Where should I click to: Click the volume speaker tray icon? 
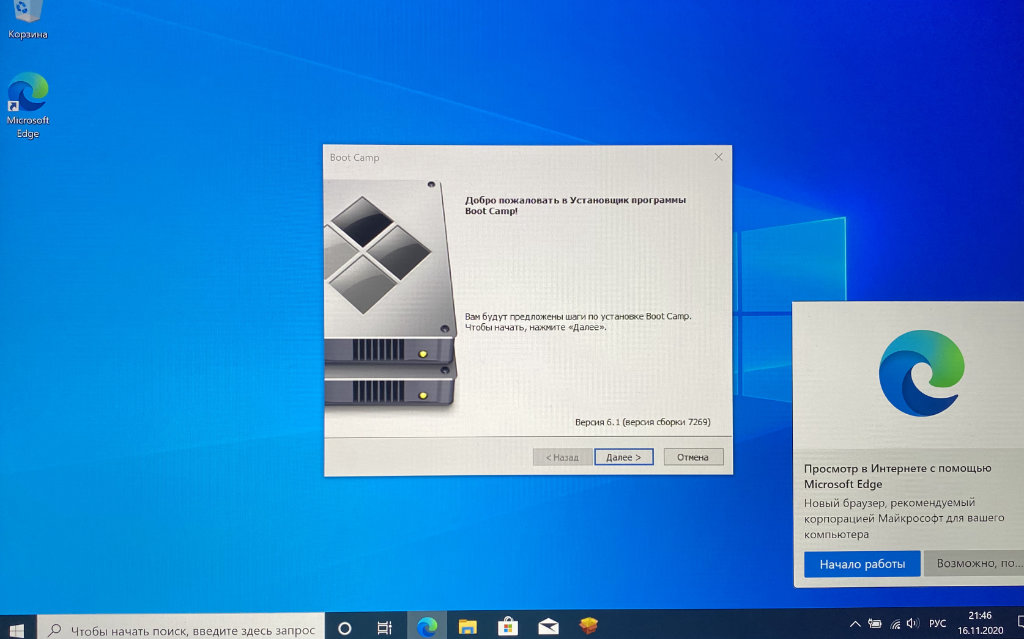[x=913, y=624]
